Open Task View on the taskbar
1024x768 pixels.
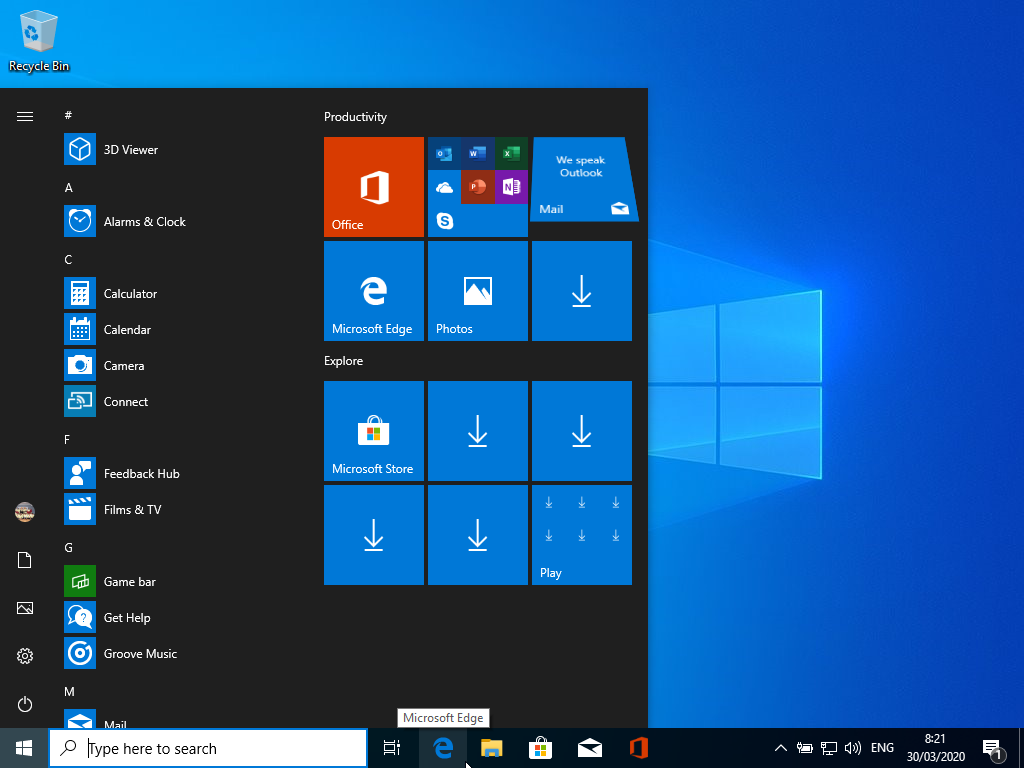click(x=392, y=748)
